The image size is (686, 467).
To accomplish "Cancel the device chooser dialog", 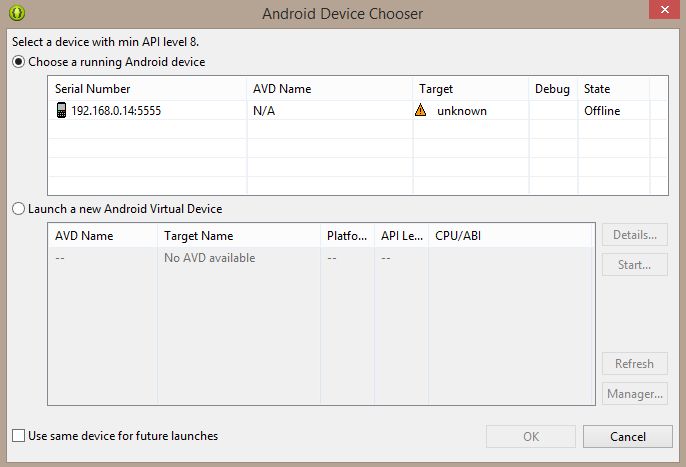I will coord(628,436).
